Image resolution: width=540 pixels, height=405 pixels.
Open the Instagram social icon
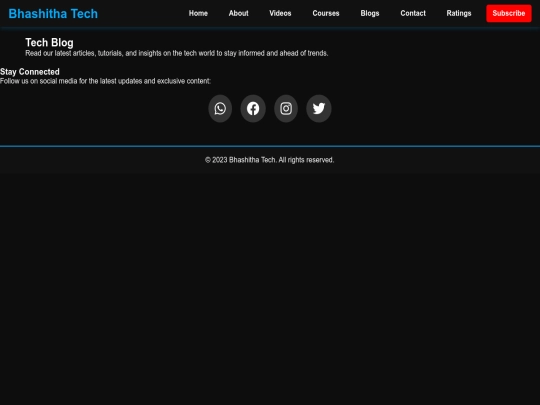click(286, 108)
